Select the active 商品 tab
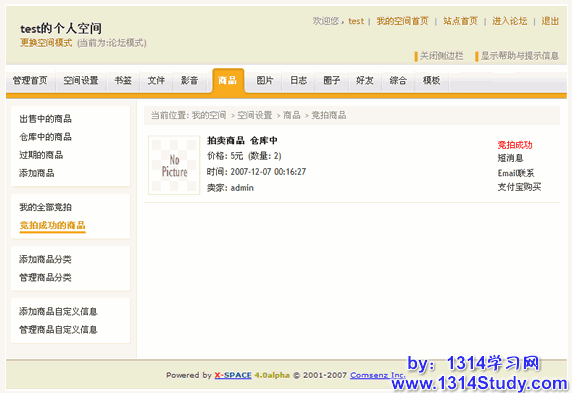This screenshot has height=393, width=572. [x=228, y=80]
